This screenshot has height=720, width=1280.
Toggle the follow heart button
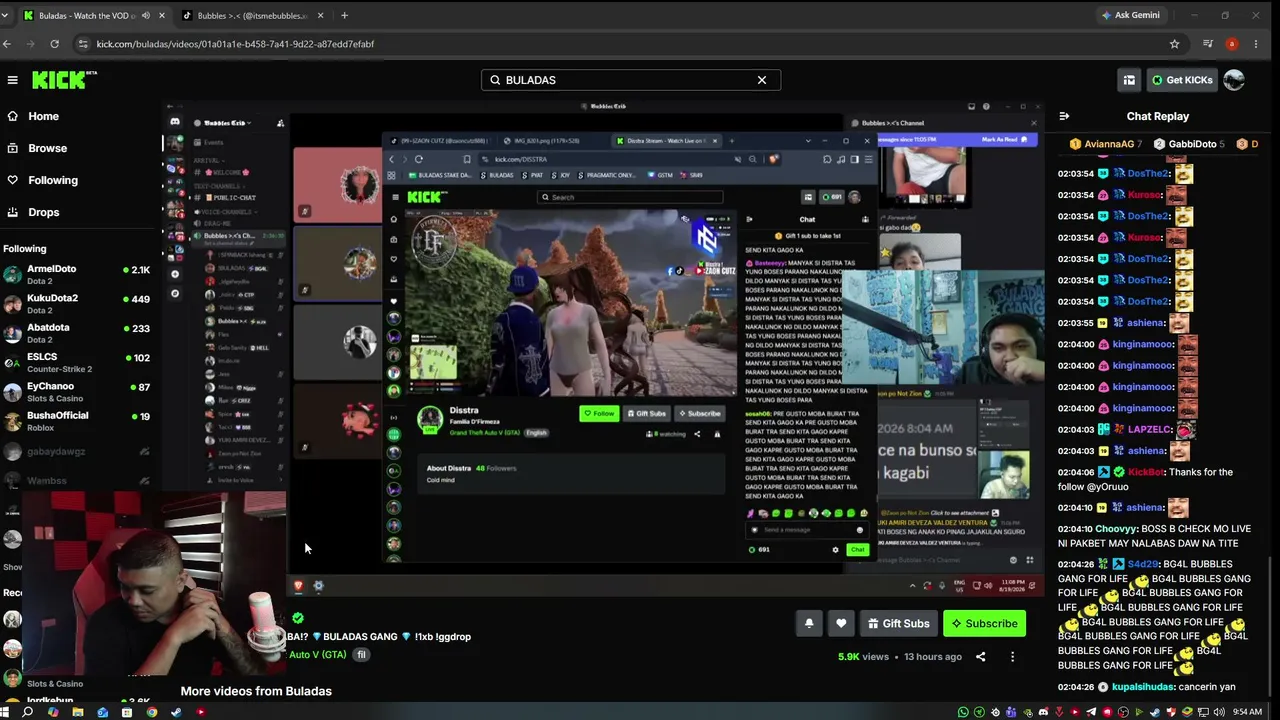point(841,623)
